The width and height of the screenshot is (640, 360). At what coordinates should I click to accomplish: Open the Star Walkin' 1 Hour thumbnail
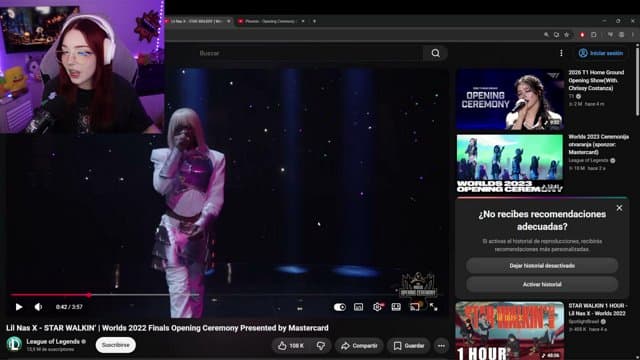tap(510, 331)
